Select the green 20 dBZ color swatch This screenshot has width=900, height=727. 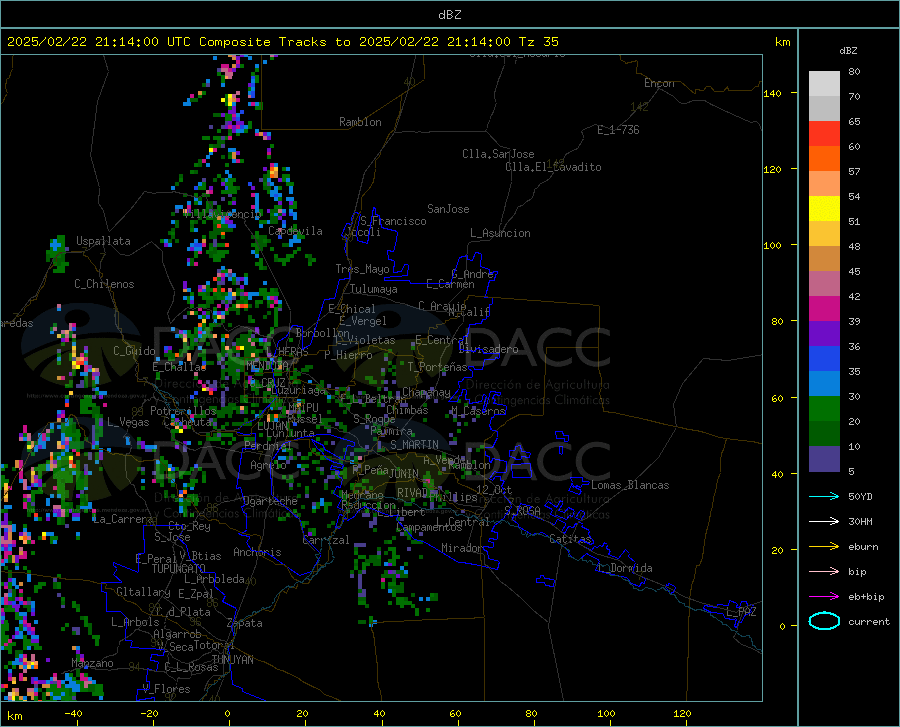(x=824, y=409)
